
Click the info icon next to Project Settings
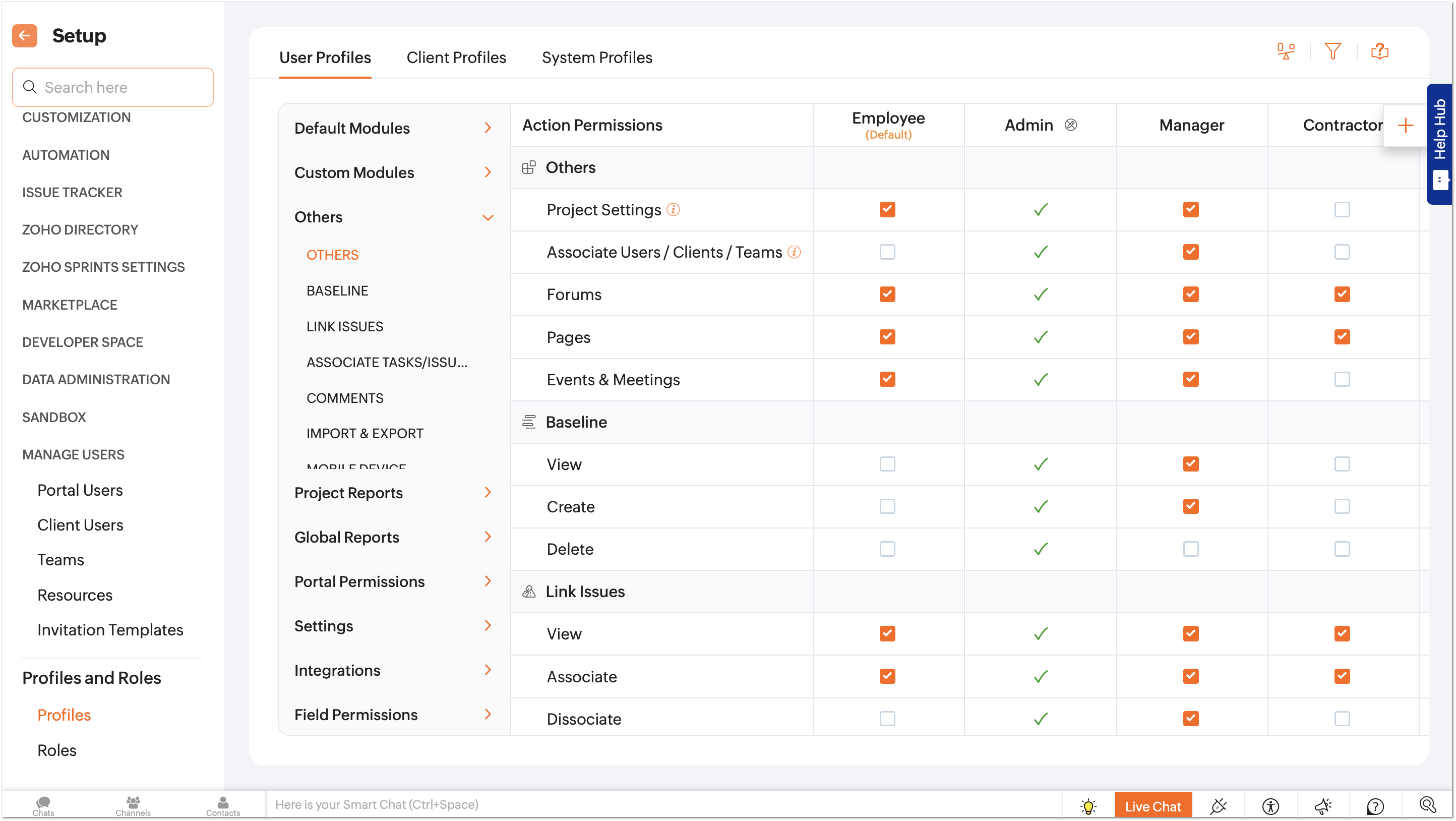[x=673, y=210]
